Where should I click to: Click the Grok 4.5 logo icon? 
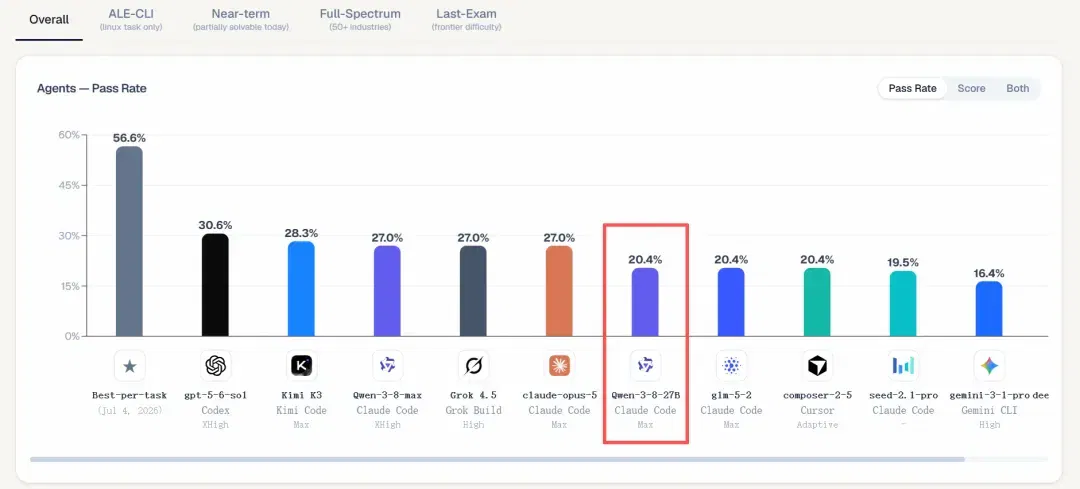click(x=473, y=366)
